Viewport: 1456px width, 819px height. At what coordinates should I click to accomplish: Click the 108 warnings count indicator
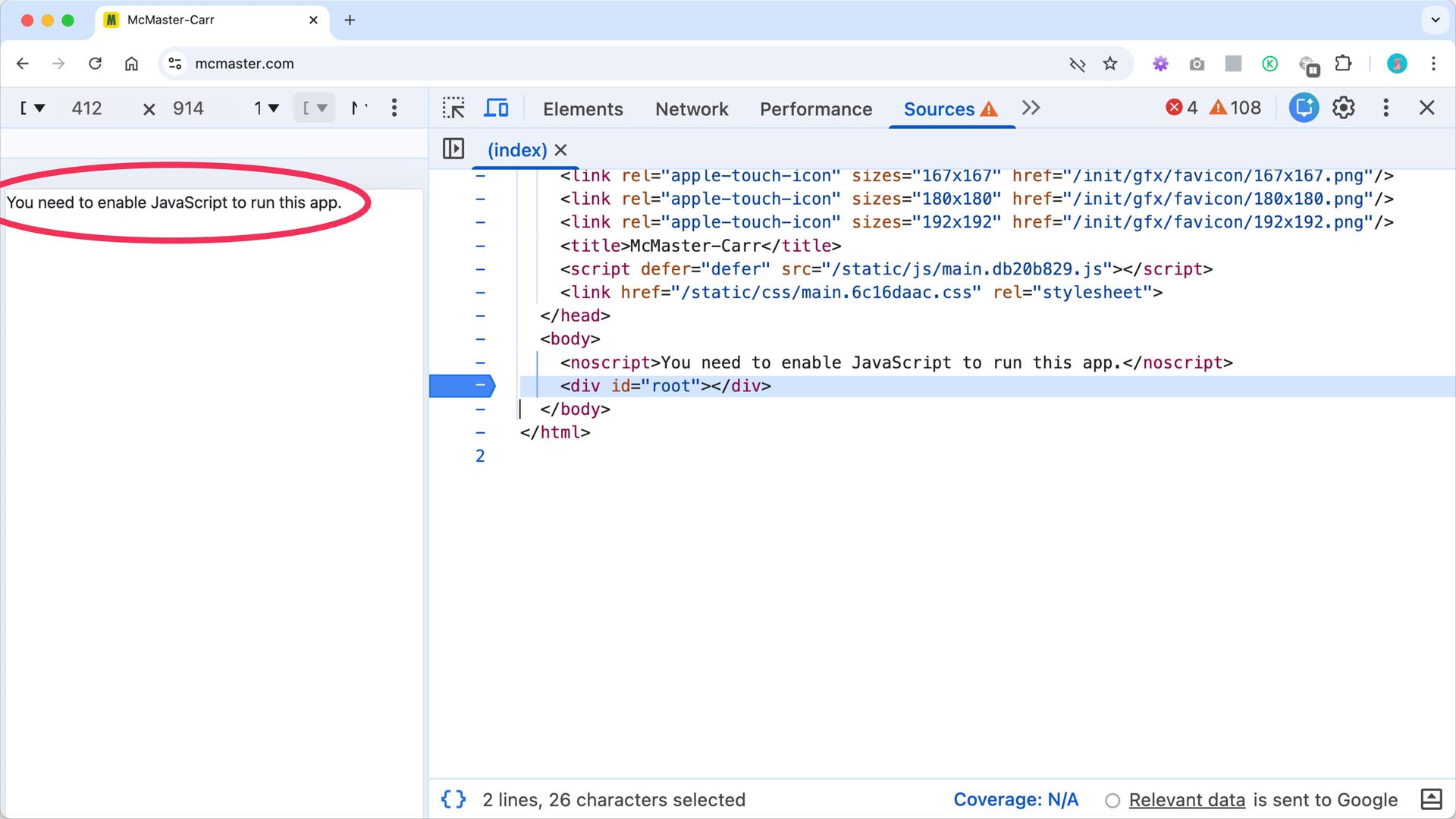(x=1235, y=108)
